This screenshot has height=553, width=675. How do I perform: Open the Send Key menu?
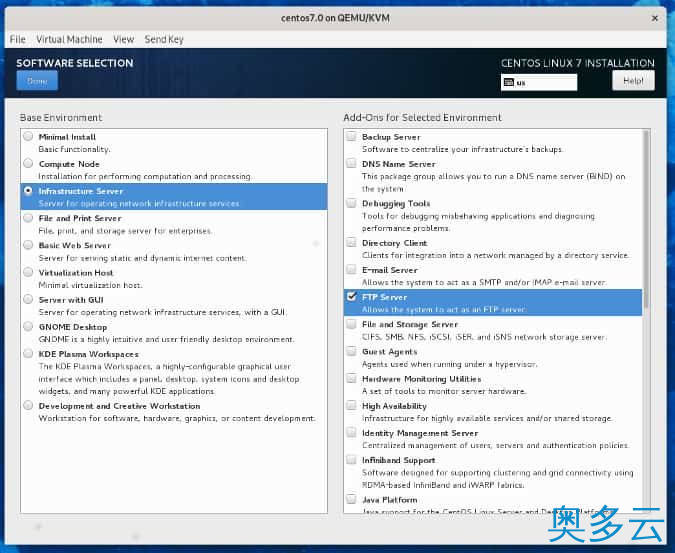(164, 39)
